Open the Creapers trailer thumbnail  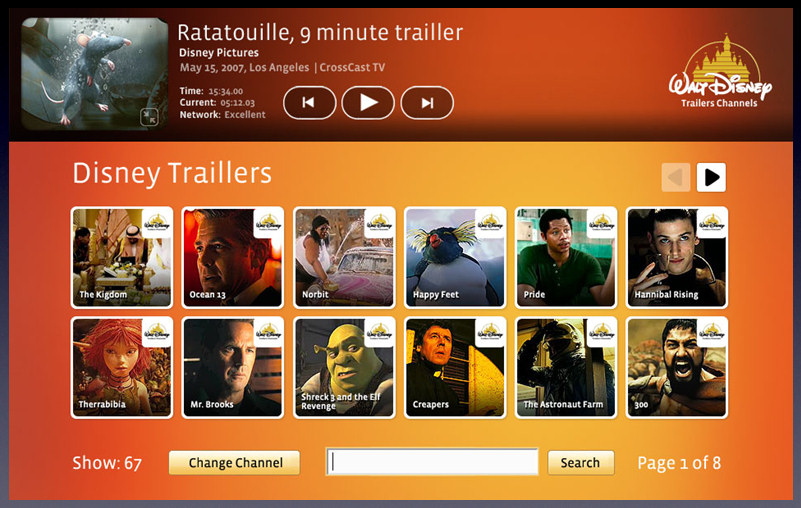pyautogui.click(x=455, y=367)
